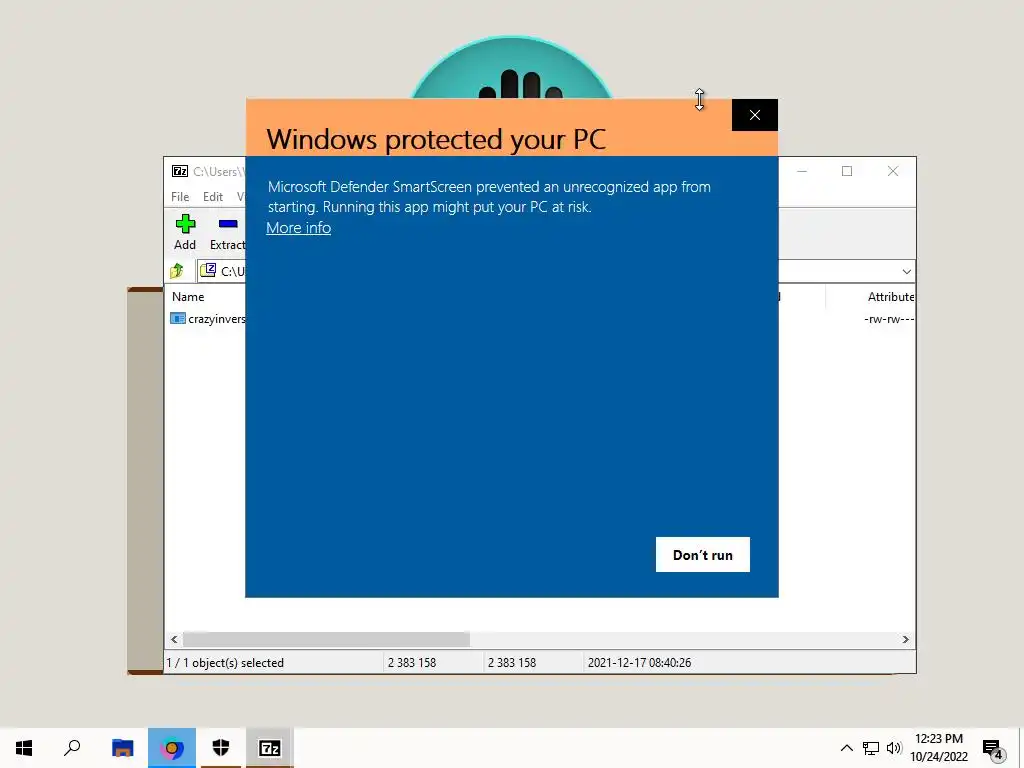The width and height of the screenshot is (1024, 768).
Task: Click the -rw-rw--- attribute value
Action: (x=889, y=319)
